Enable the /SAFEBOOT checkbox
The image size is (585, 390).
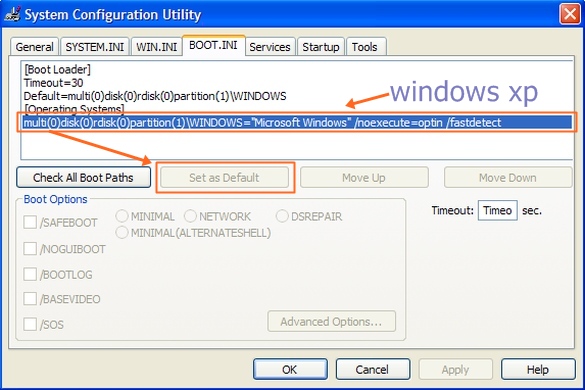tap(30, 222)
